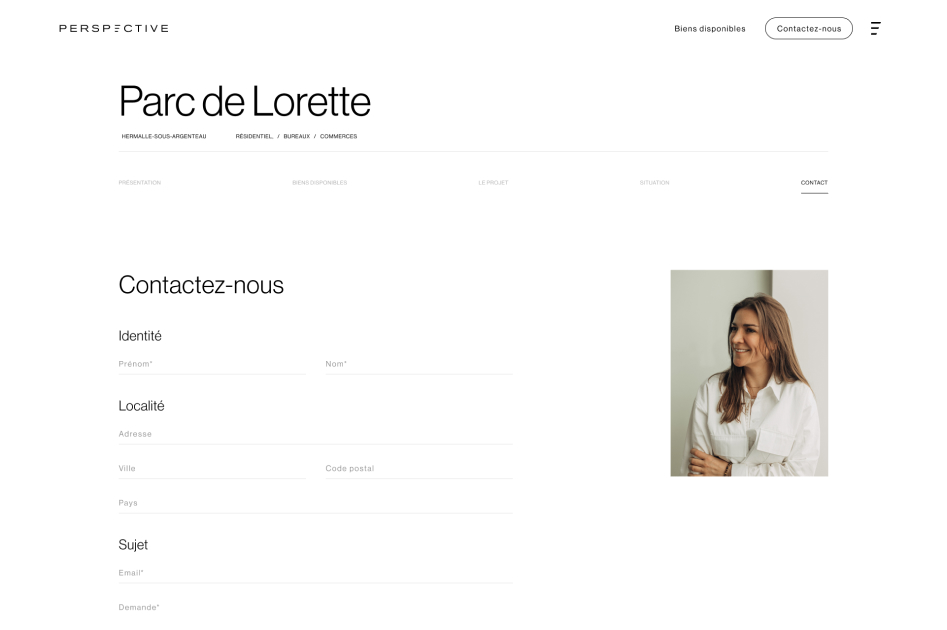The height and width of the screenshot is (630, 947).
Task: Focus the Nom input field
Action: coord(419,364)
